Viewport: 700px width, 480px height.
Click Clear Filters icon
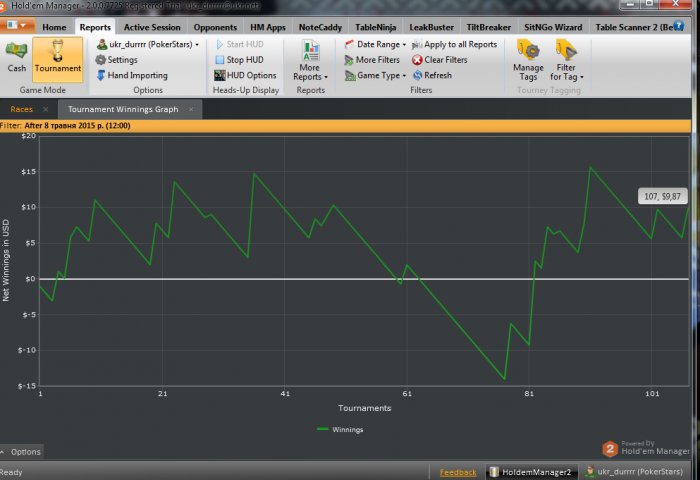click(418, 60)
